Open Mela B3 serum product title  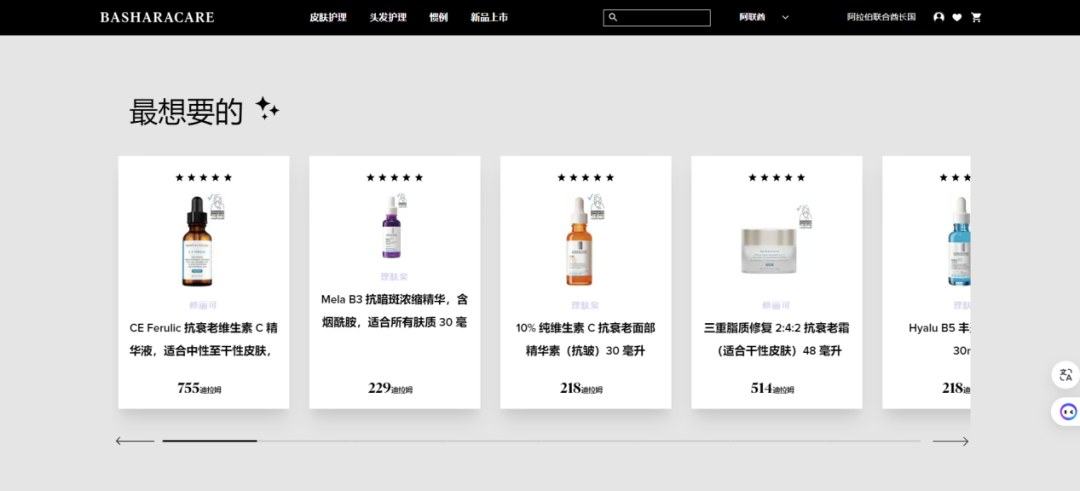pos(394,310)
